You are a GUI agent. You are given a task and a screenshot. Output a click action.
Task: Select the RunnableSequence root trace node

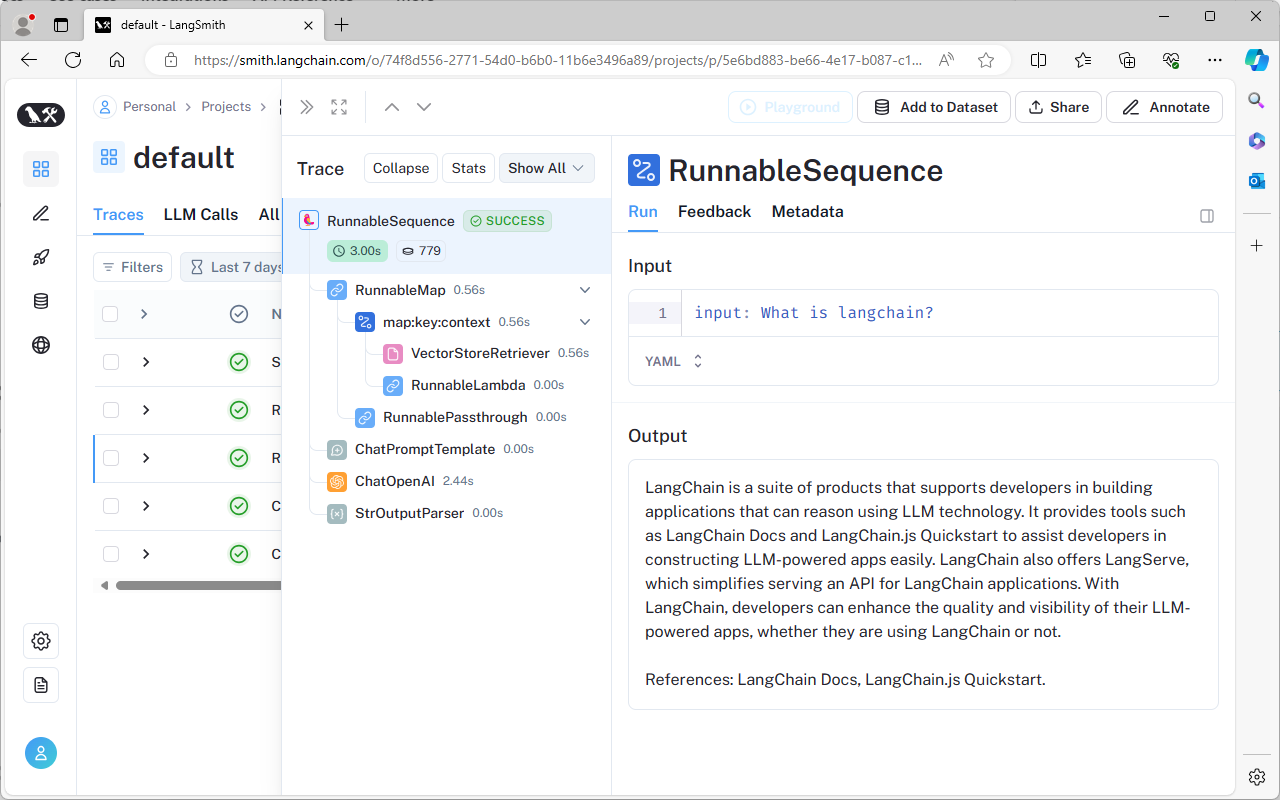point(446,236)
